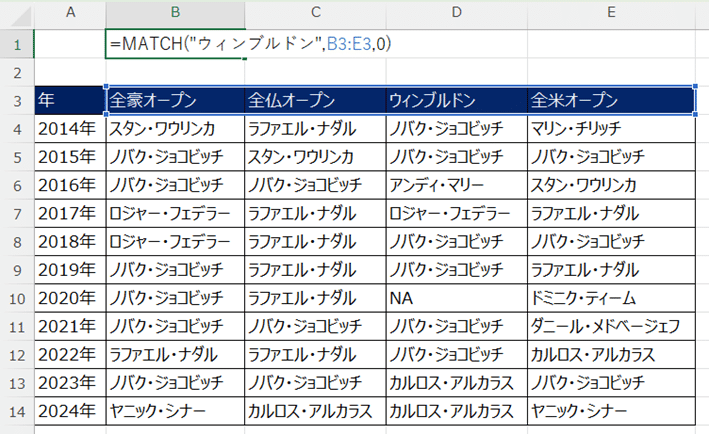Select the 2020年 cell
Image resolution: width=709 pixels, height=434 pixels.
70,298
